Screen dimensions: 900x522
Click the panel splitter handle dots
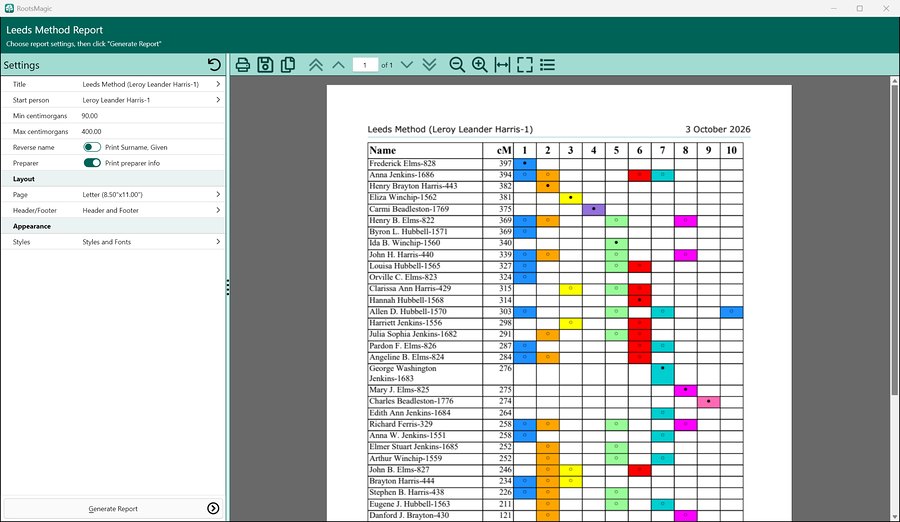pos(228,287)
